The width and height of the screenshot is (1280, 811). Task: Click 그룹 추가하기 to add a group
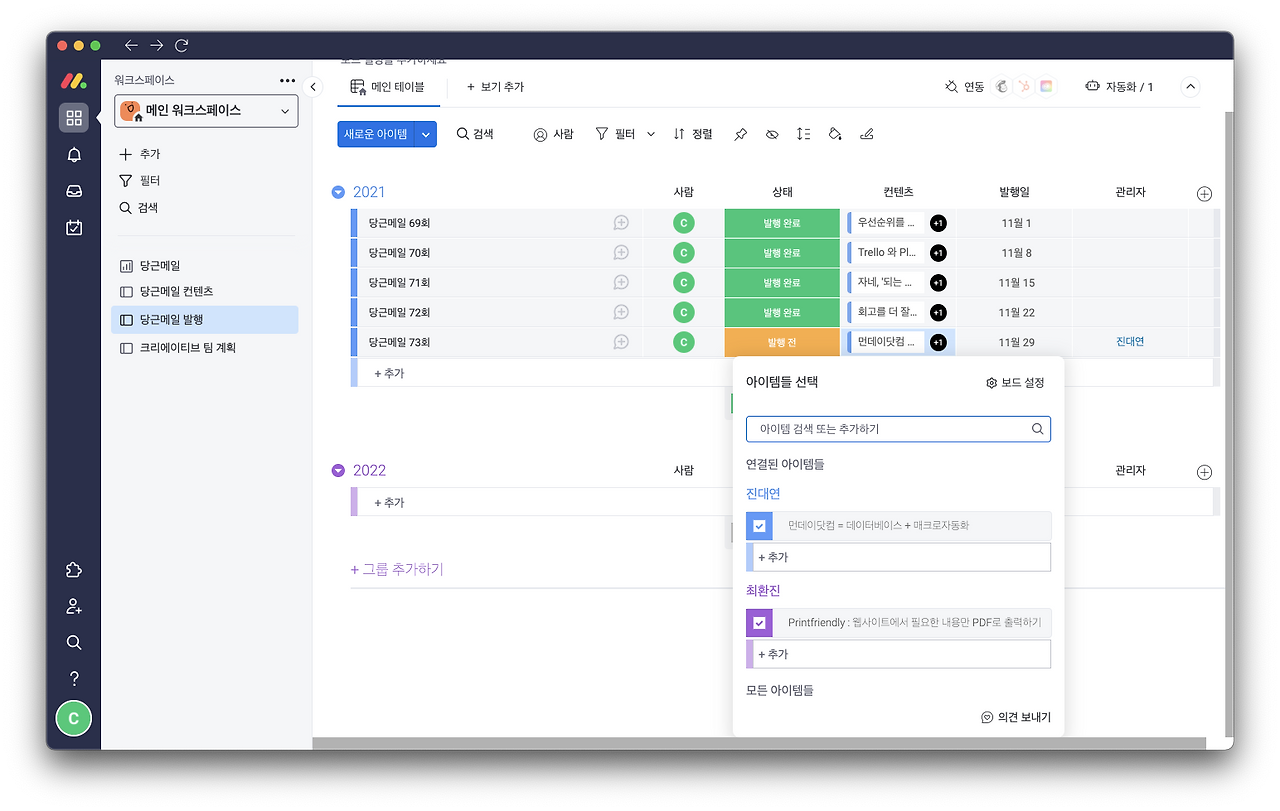click(397, 569)
